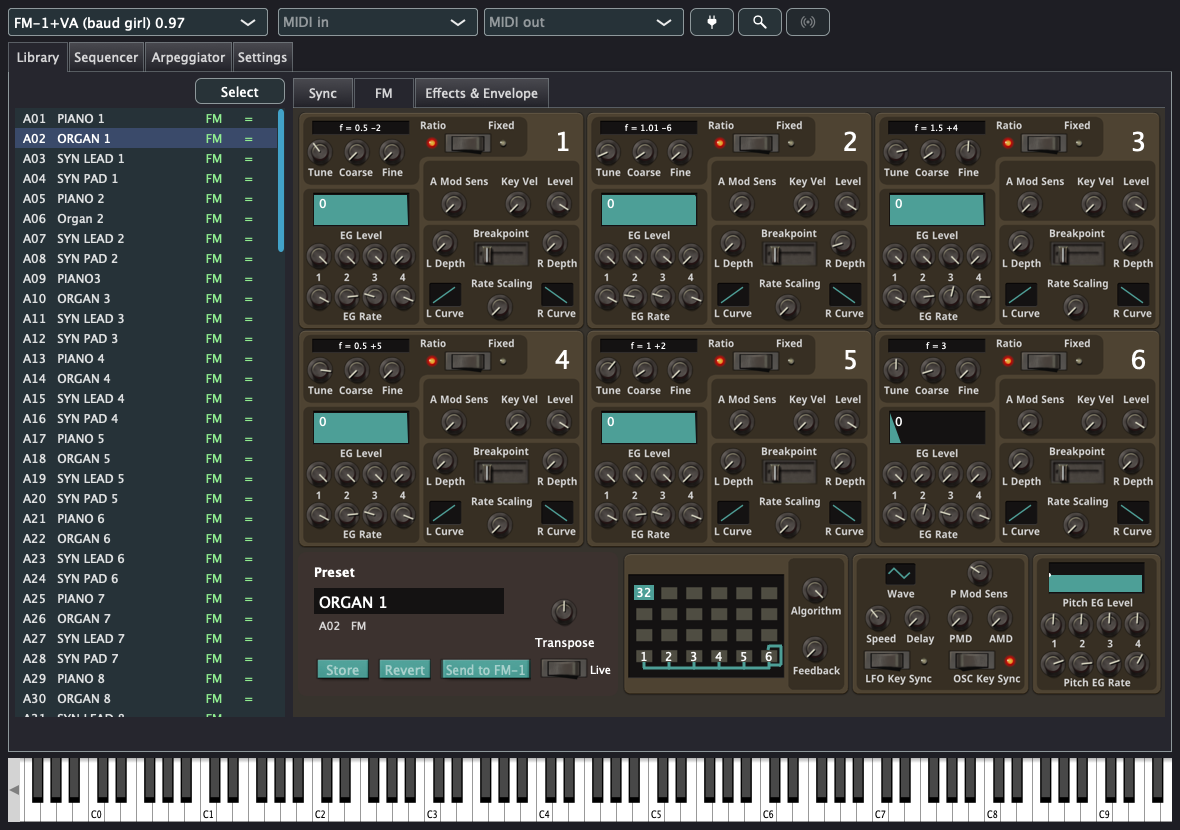Click the keyboard scroll-left arrow
This screenshot has width=1180, height=830.
(x=14, y=790)
